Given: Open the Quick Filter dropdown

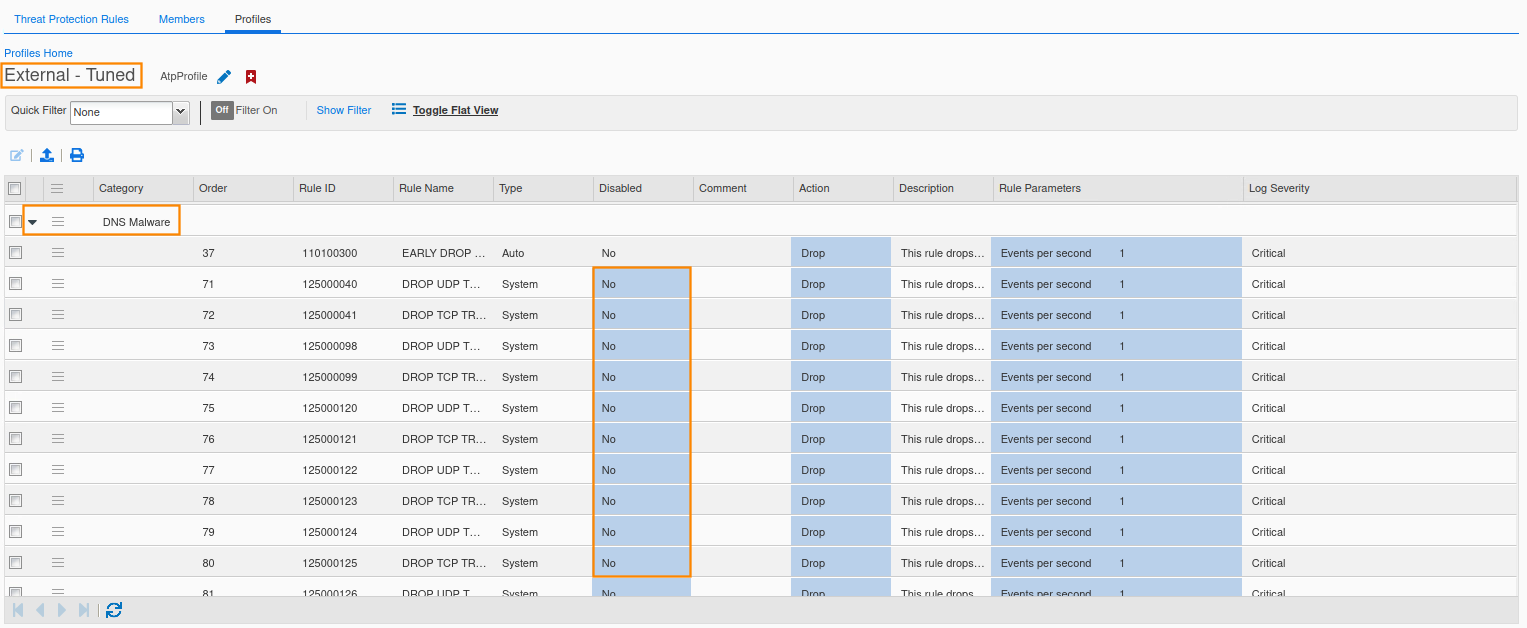Looking at the screenshot, I should pyautogui.click(x=181, y=112).
